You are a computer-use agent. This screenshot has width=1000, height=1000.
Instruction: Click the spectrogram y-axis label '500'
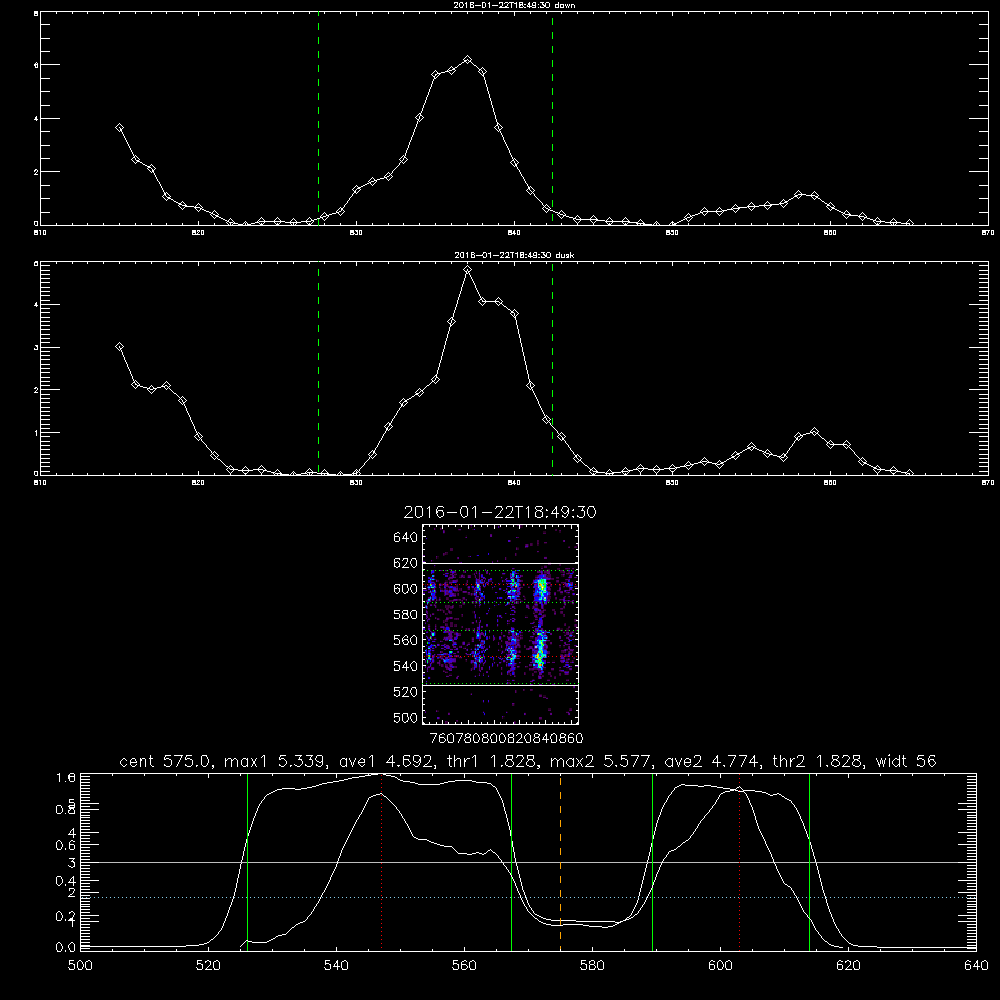406,718
